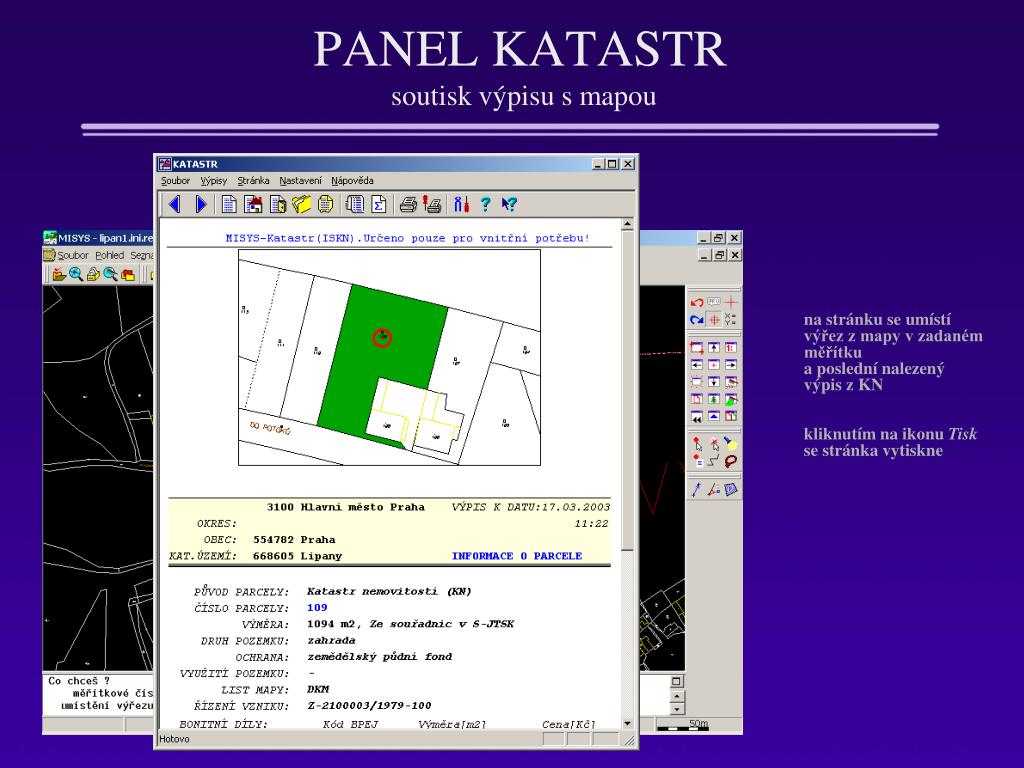Go to previous page with blue left arrow
The width and height of the screenshot is (1024, 768).
pos(174,204)
